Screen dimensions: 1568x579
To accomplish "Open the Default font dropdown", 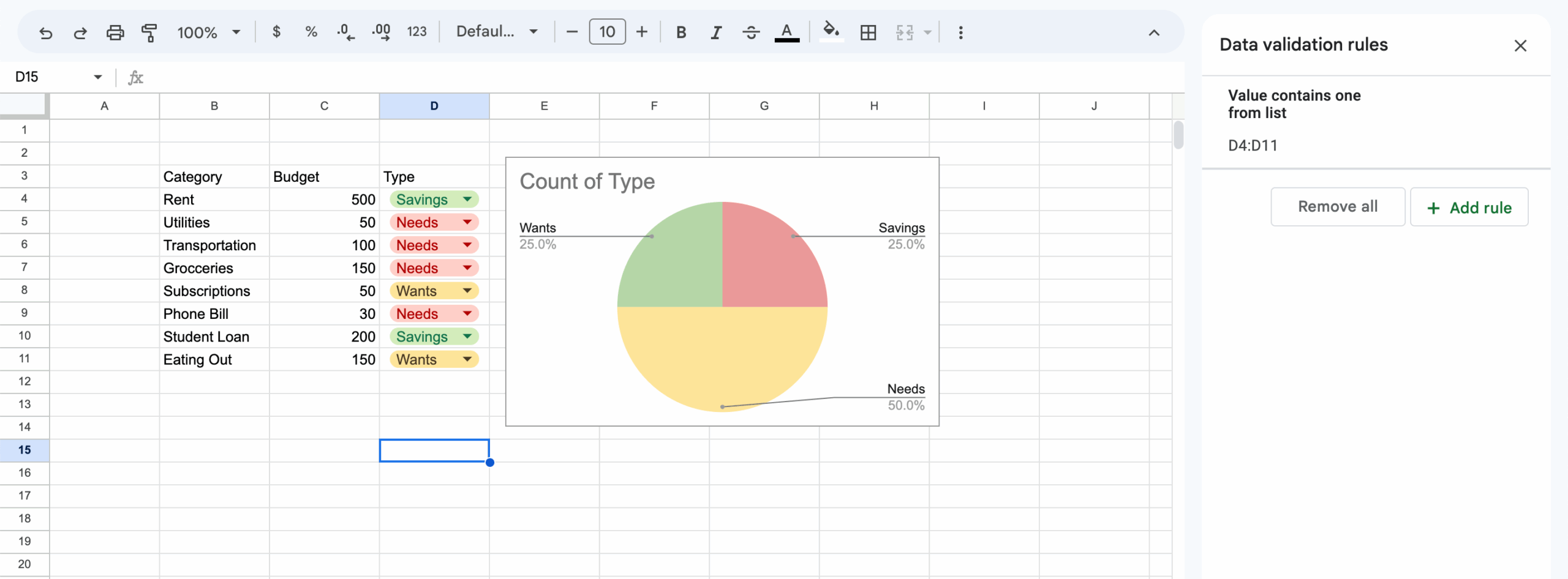I will (497, 32).
